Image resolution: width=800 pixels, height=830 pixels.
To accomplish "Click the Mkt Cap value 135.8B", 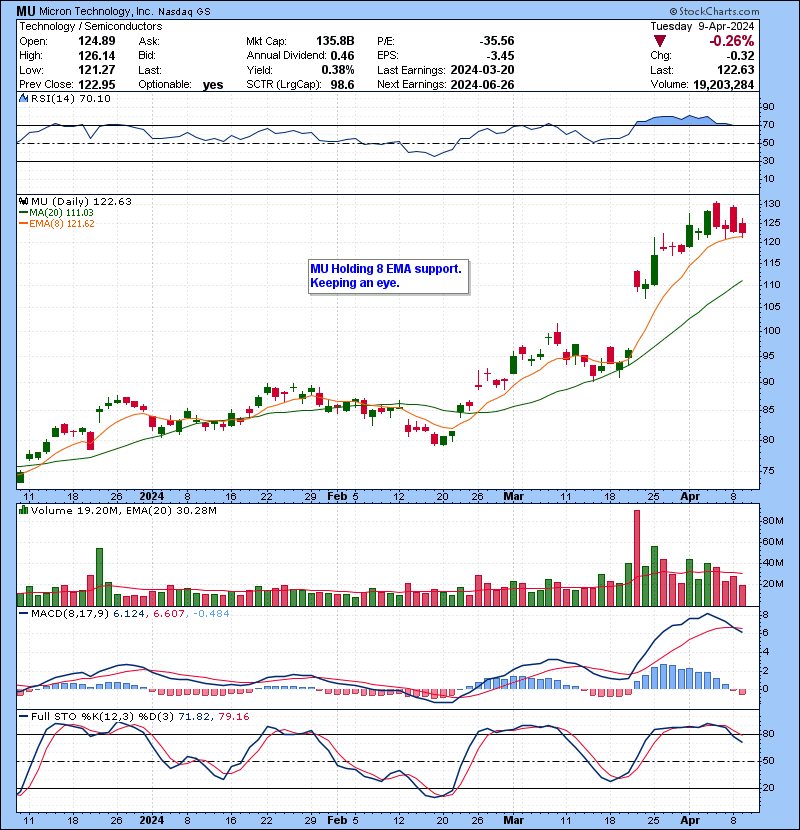I will 335,41.
